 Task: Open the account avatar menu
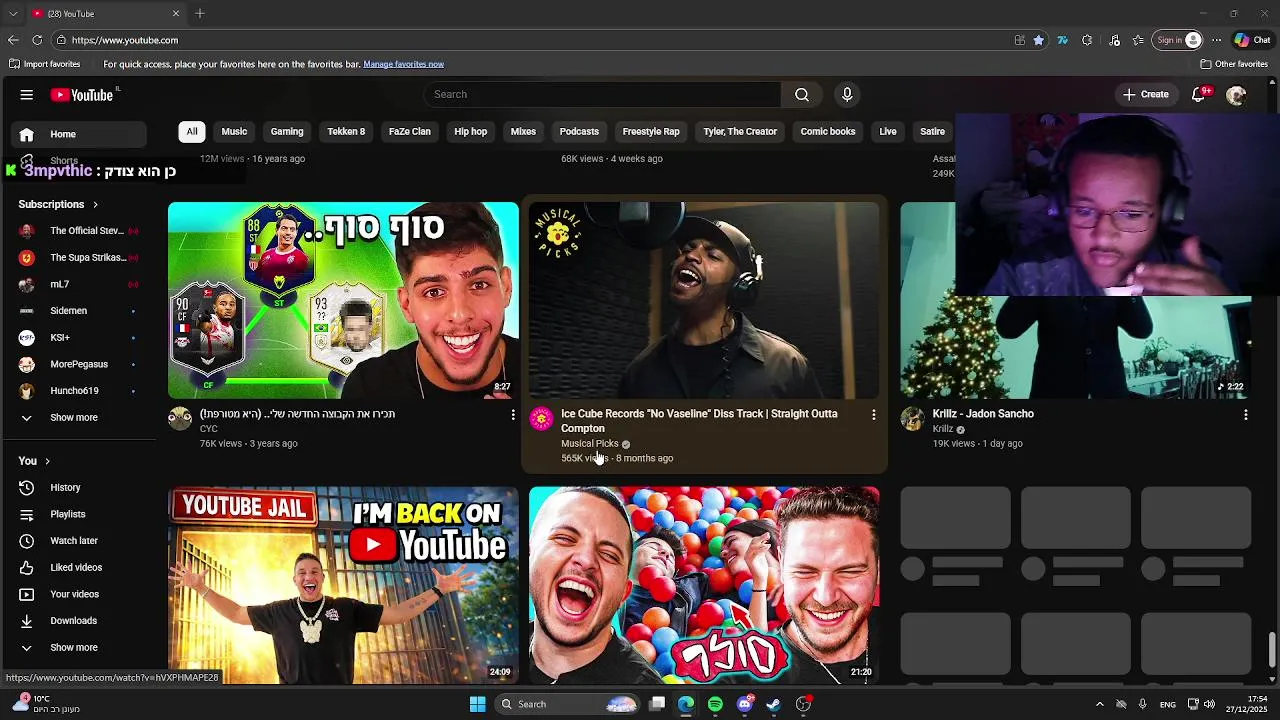(1236, 95)
